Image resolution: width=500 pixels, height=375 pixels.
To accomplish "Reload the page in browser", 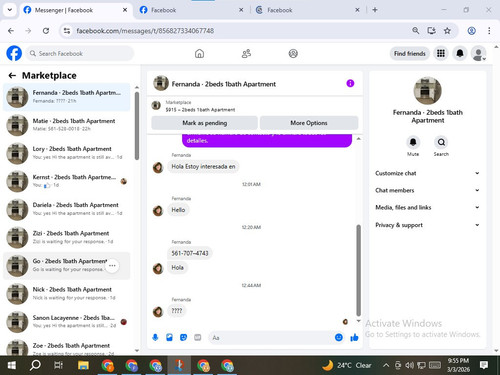I will 46,31.
